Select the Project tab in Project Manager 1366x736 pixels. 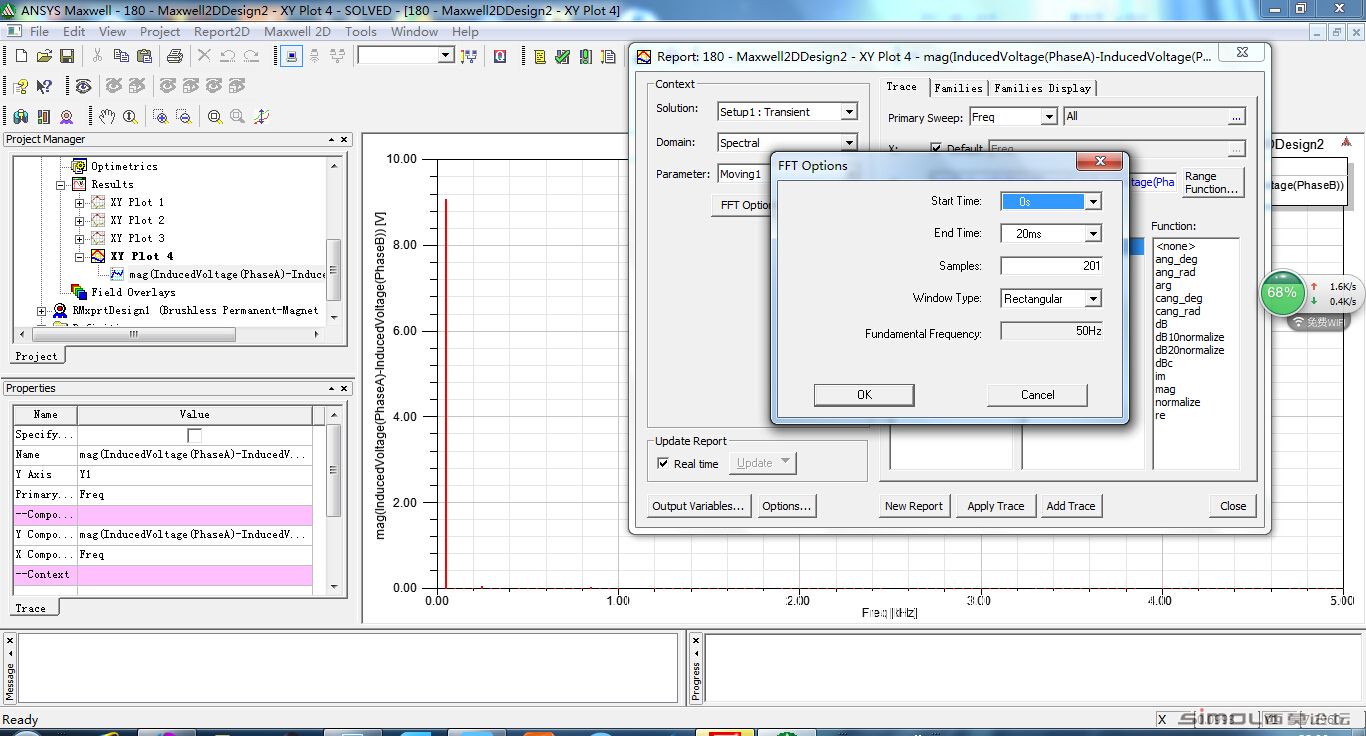(37, 356)
